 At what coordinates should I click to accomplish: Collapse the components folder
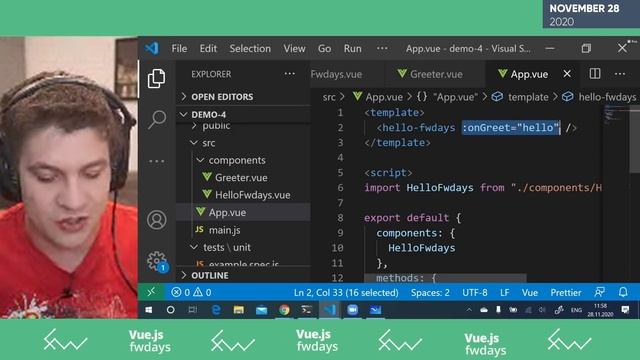(x=237, y=160)
